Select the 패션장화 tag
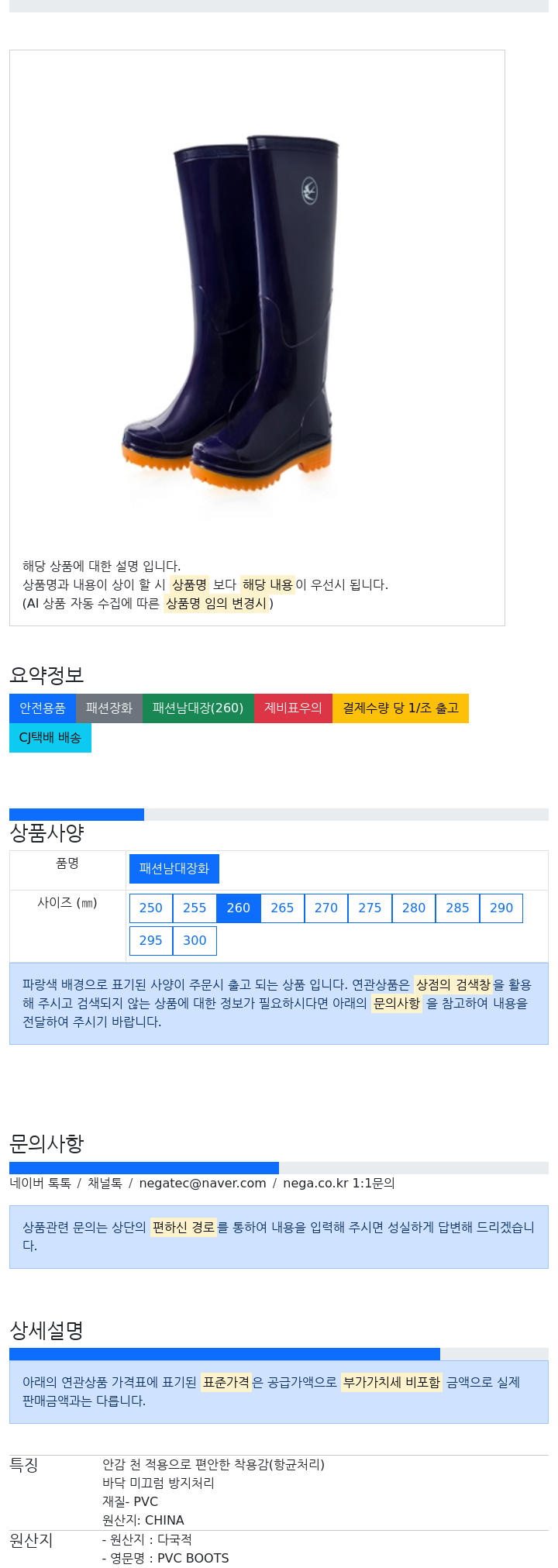This screenshot has width=558, height=1568. click(109, 708)
